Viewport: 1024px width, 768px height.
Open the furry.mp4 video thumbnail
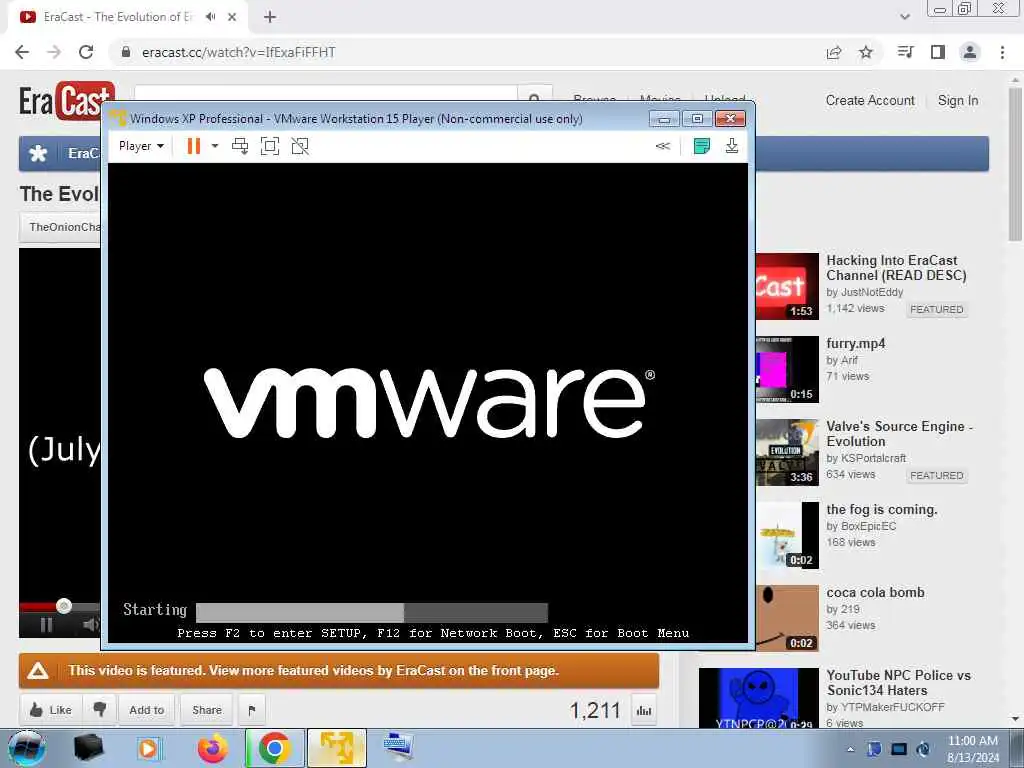(x=787, y=370)
